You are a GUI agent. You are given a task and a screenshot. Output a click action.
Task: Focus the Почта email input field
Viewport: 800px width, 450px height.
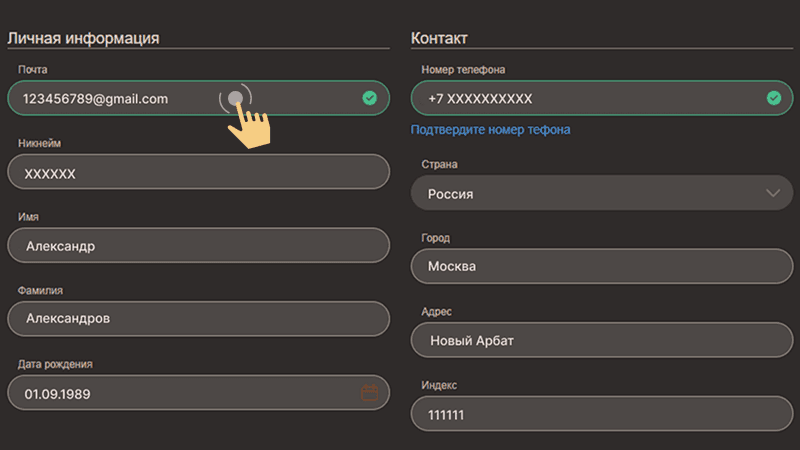tap(198, 98)
